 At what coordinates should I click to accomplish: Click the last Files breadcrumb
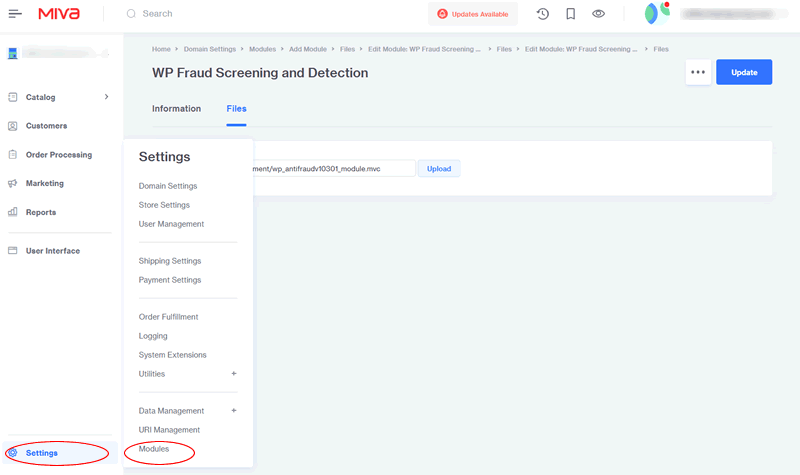point(661,49)
